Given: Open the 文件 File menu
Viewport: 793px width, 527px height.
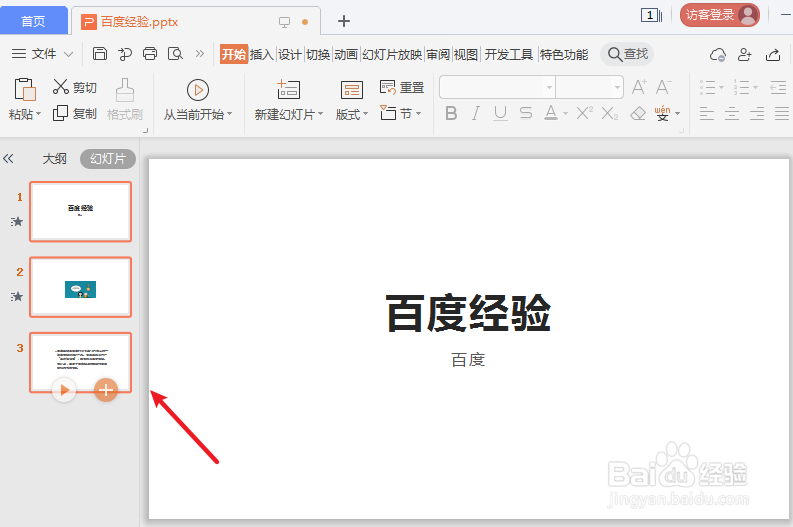Looking at the screenshot, I should pos(42,54).
